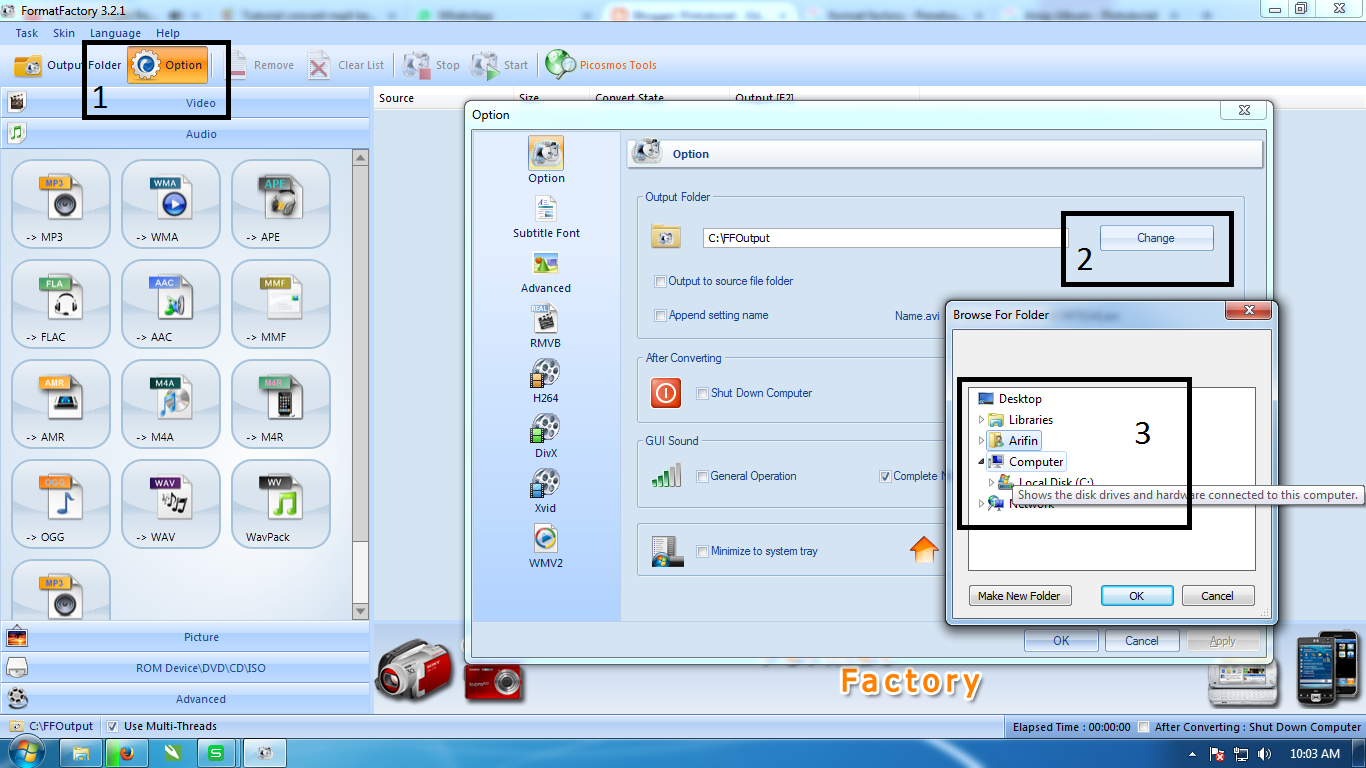Click the Stop toolbar button
The image size is (1366, 768).
pos(431,65)
